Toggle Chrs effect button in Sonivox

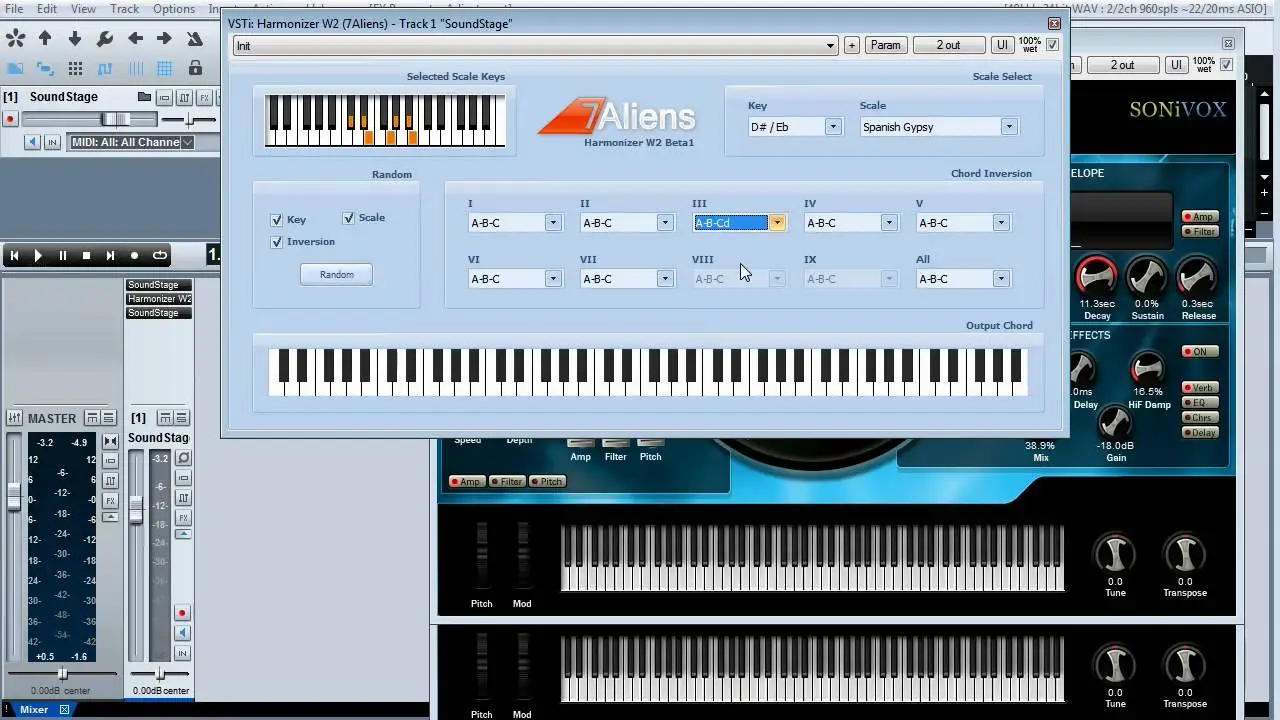(1199, 418)
